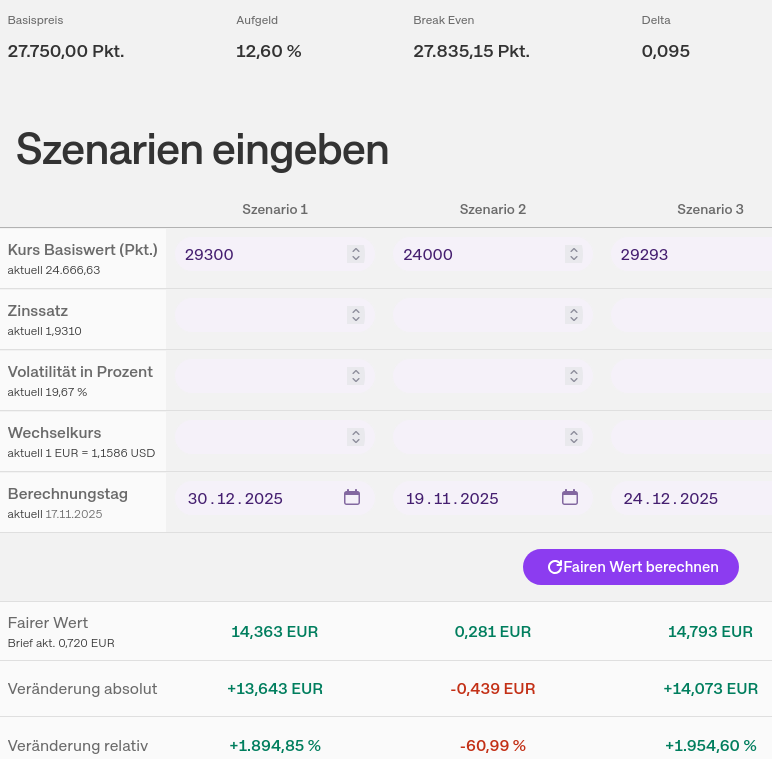
Task: Click the Szenario 1 Volatilität stepper arrows
Action: point(356,376)
